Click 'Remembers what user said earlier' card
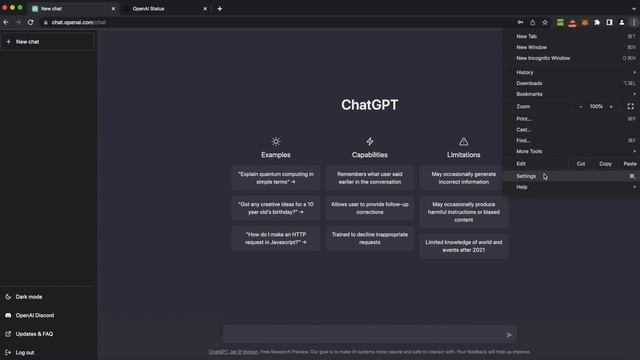 [x=370, y=178]
